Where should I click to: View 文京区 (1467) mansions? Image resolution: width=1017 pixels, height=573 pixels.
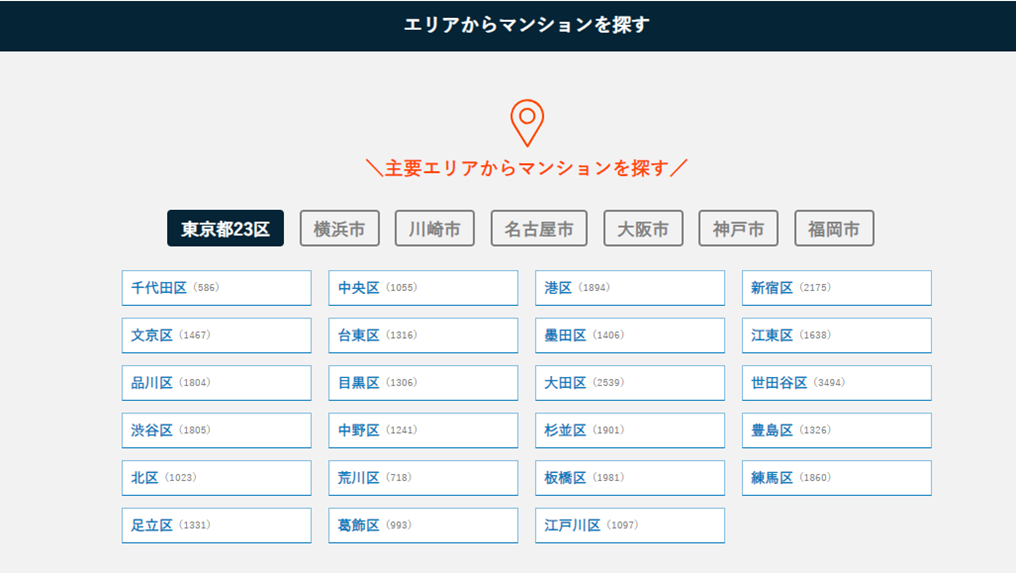coord(217,335)
